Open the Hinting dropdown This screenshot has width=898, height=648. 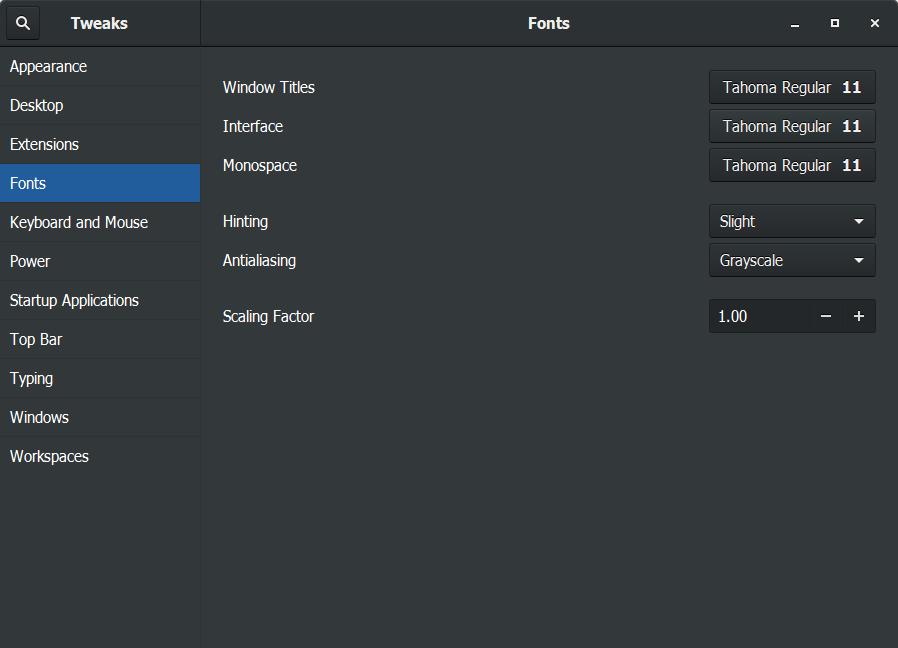(792, 221)
